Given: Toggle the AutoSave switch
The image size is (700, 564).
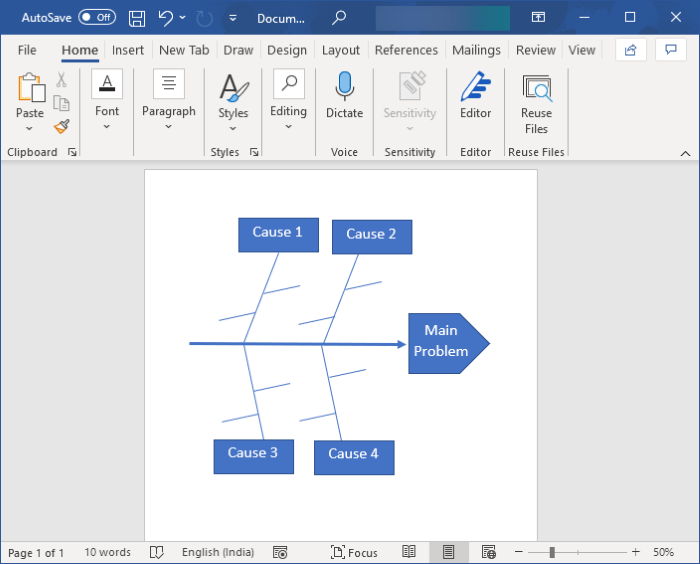Looking at the screenshot, I should click(x=97, y=18).
